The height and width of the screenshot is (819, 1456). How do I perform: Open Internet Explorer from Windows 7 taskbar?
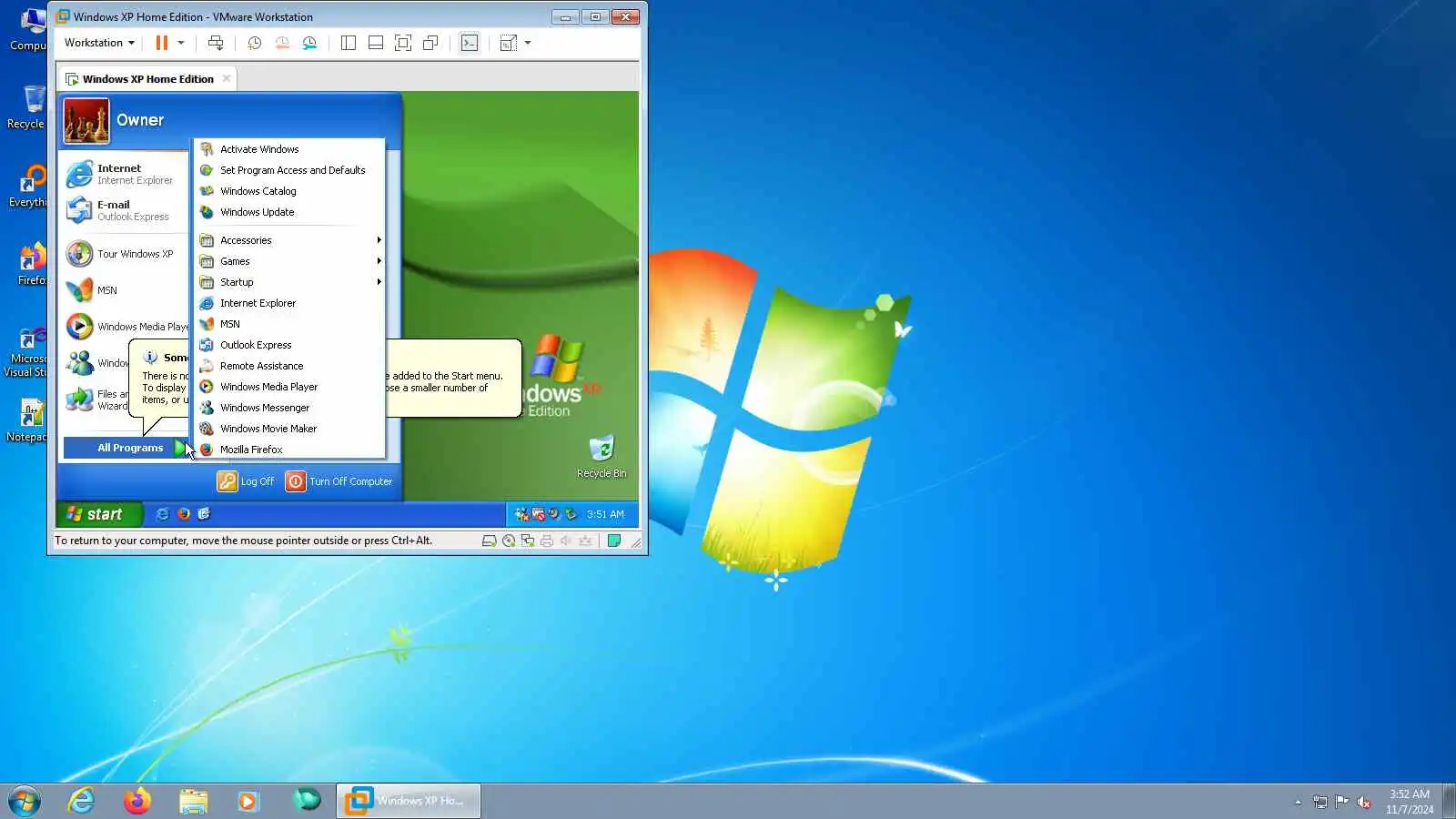[82, 801]
